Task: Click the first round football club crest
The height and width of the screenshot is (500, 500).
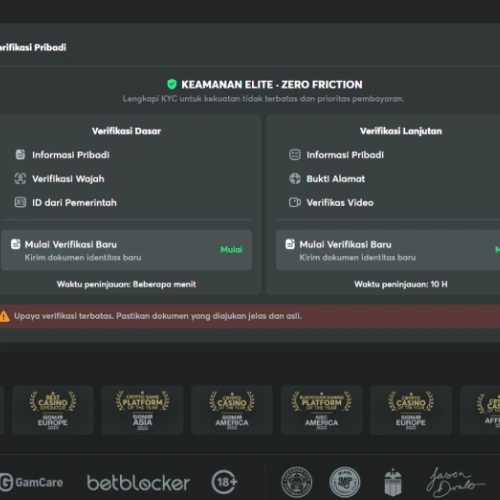Action: point(296,482)
